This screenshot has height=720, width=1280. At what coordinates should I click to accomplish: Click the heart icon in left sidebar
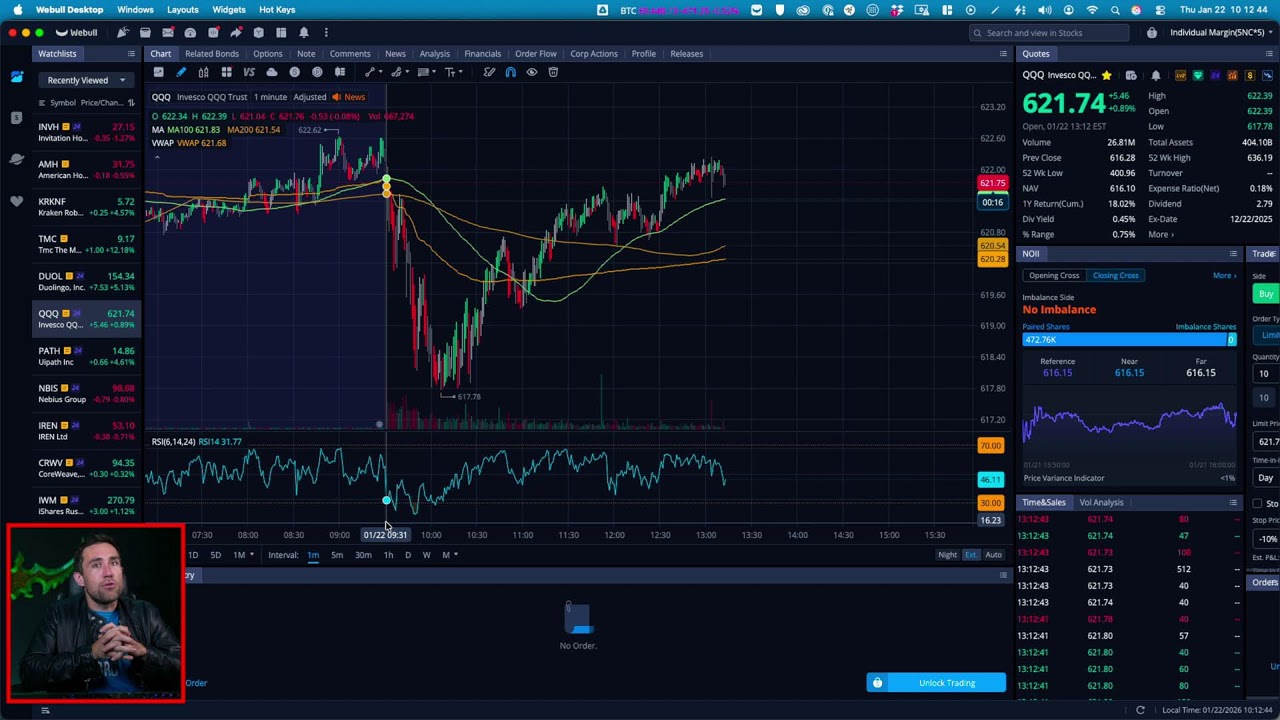coord(17,201)
